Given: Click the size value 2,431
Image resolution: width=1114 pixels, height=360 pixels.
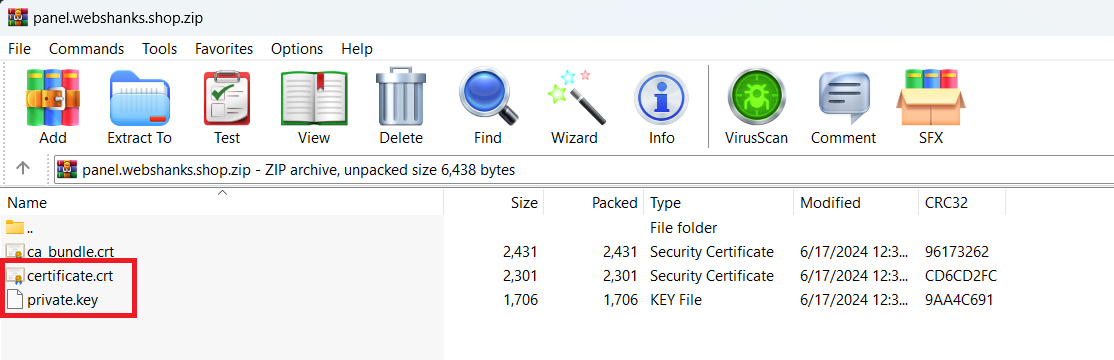Looking at the screenshot, I should click(x=519, y=251).
